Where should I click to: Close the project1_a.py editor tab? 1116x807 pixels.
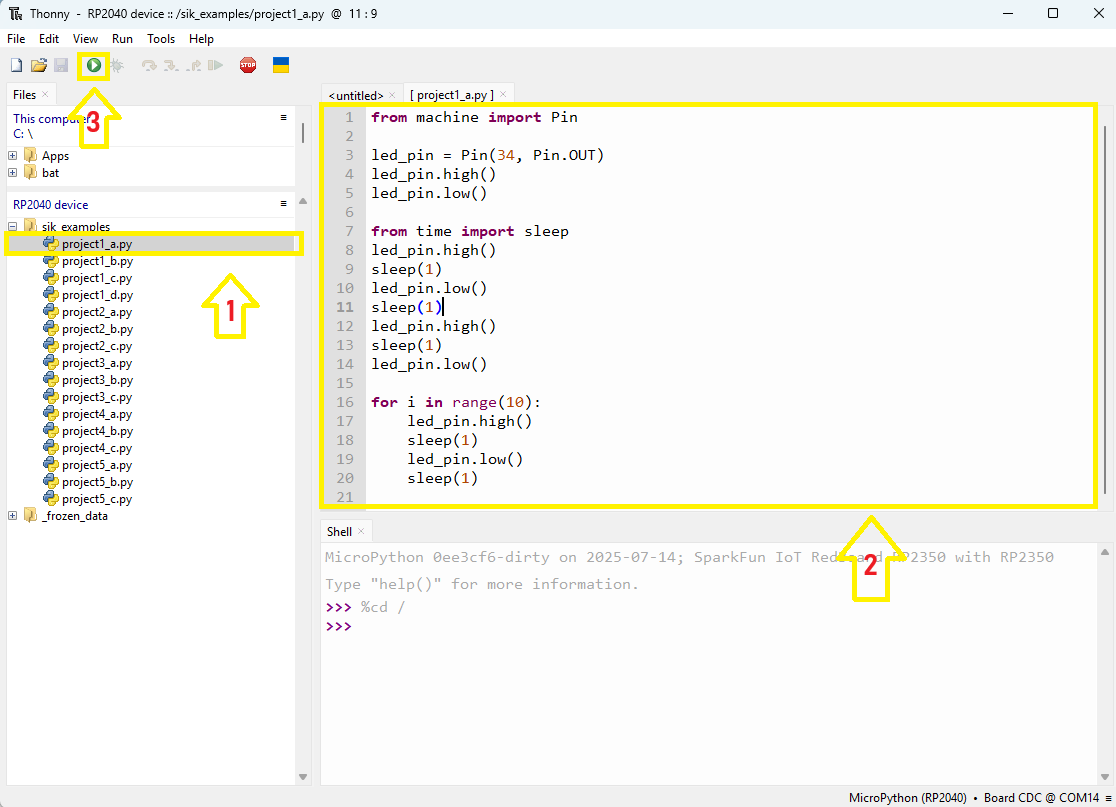(504, 95)
